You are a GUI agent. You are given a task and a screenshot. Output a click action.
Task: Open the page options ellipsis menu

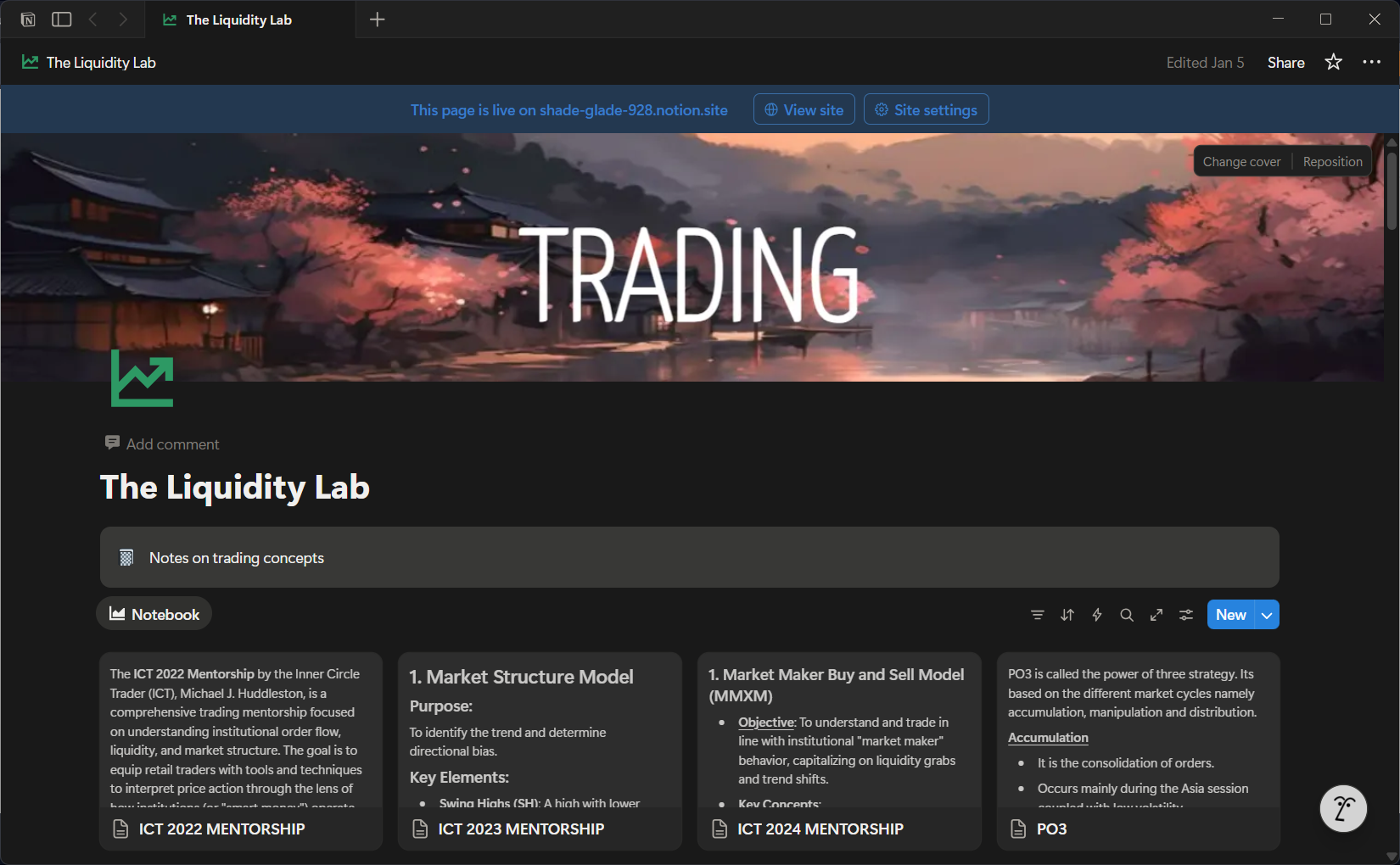tap(1372, 62)
